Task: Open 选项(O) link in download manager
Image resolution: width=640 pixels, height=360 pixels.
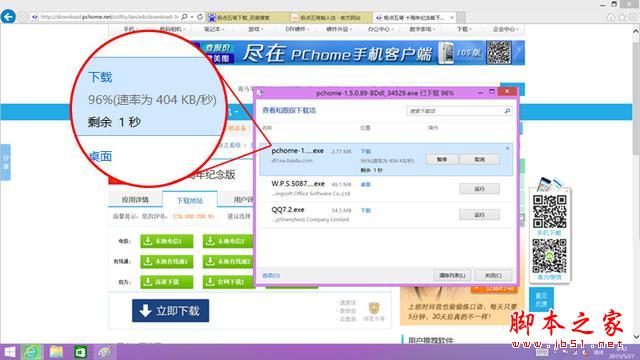Action: click(271, 276)
